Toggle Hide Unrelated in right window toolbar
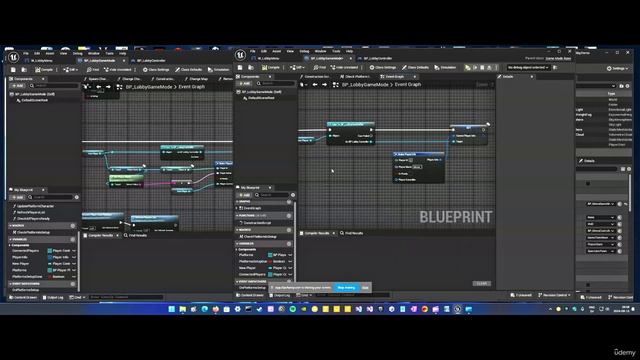Viewport: 640px width, 360px height. click(x=344, y=67)
